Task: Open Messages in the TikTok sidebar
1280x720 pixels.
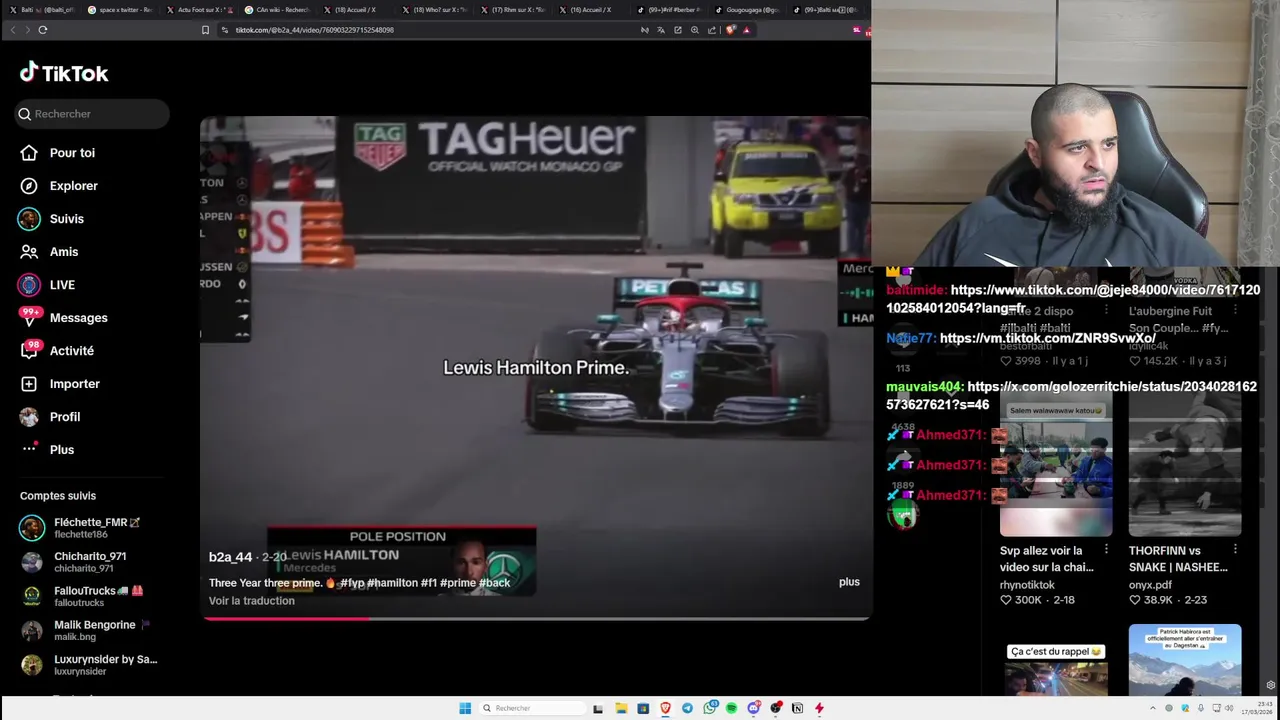Action: pyautogui.click(x=65, y=318)
